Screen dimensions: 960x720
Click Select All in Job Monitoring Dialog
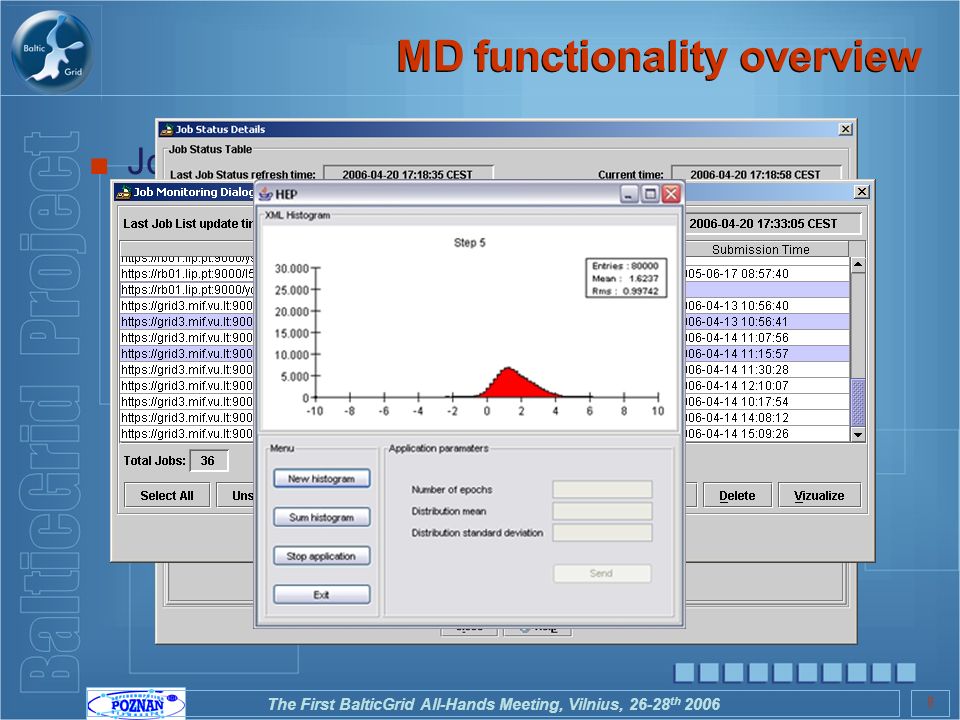pyautogui.click(x=167, y=495)
